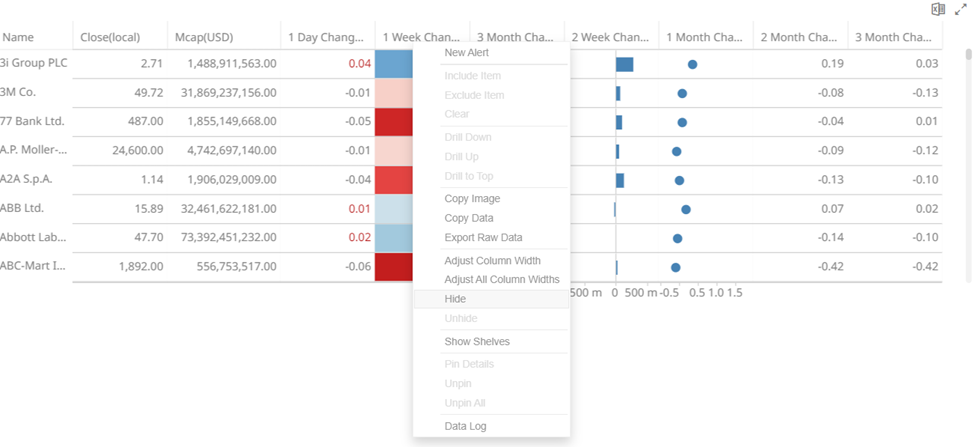975x447 pixels.
Task: Choose New Alert from the context menu
Action: 467,53
